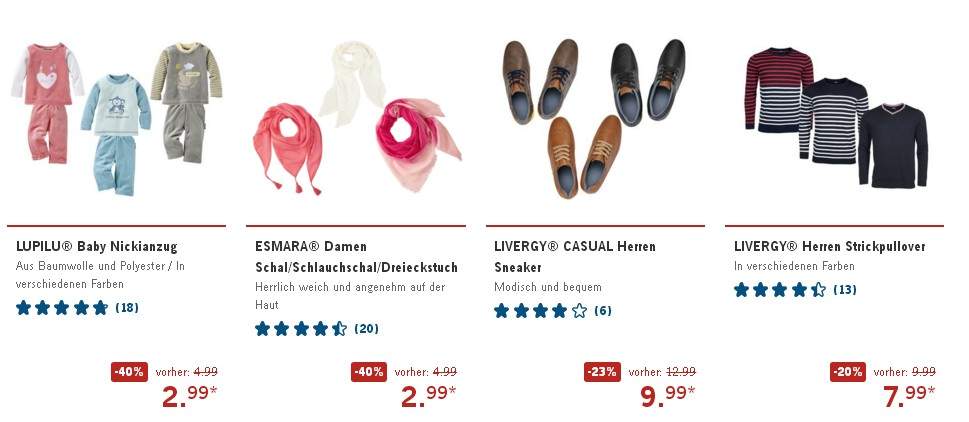Click the -23% discount badge
This screenshot has height=422, width=969.
pos(602,372)
